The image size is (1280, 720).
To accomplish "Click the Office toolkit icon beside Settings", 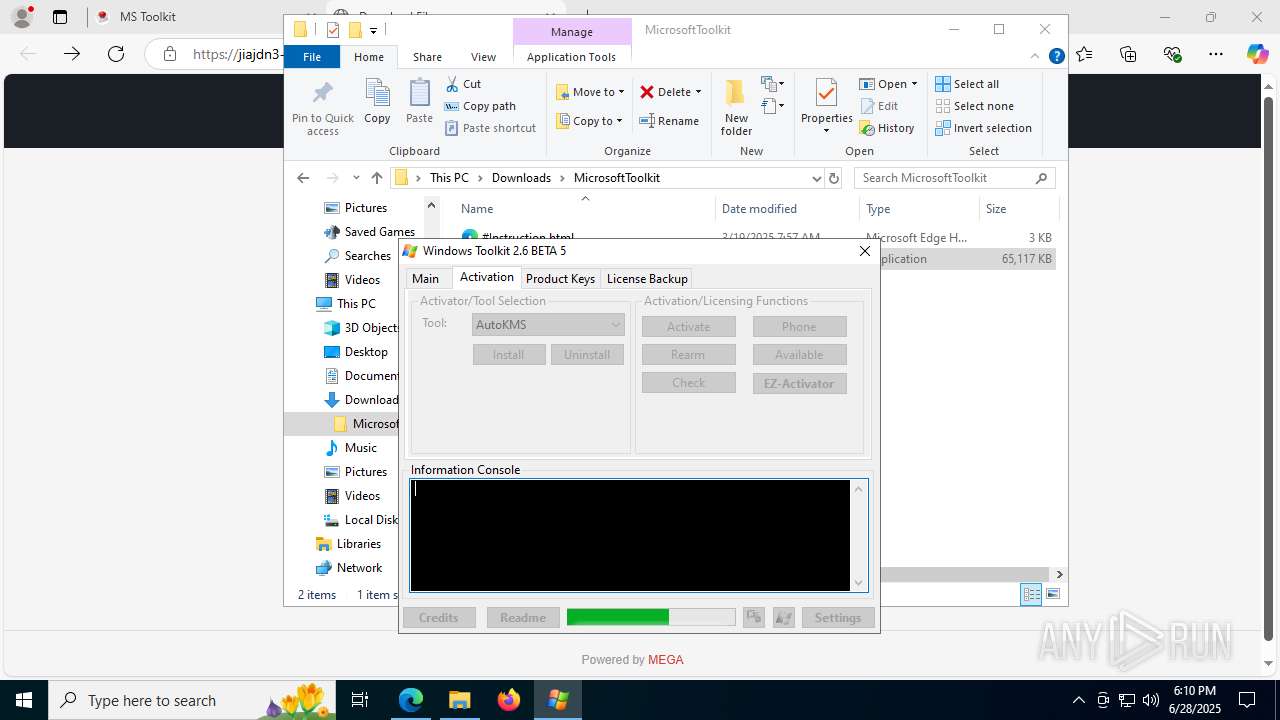I will [x=753, y=618].
